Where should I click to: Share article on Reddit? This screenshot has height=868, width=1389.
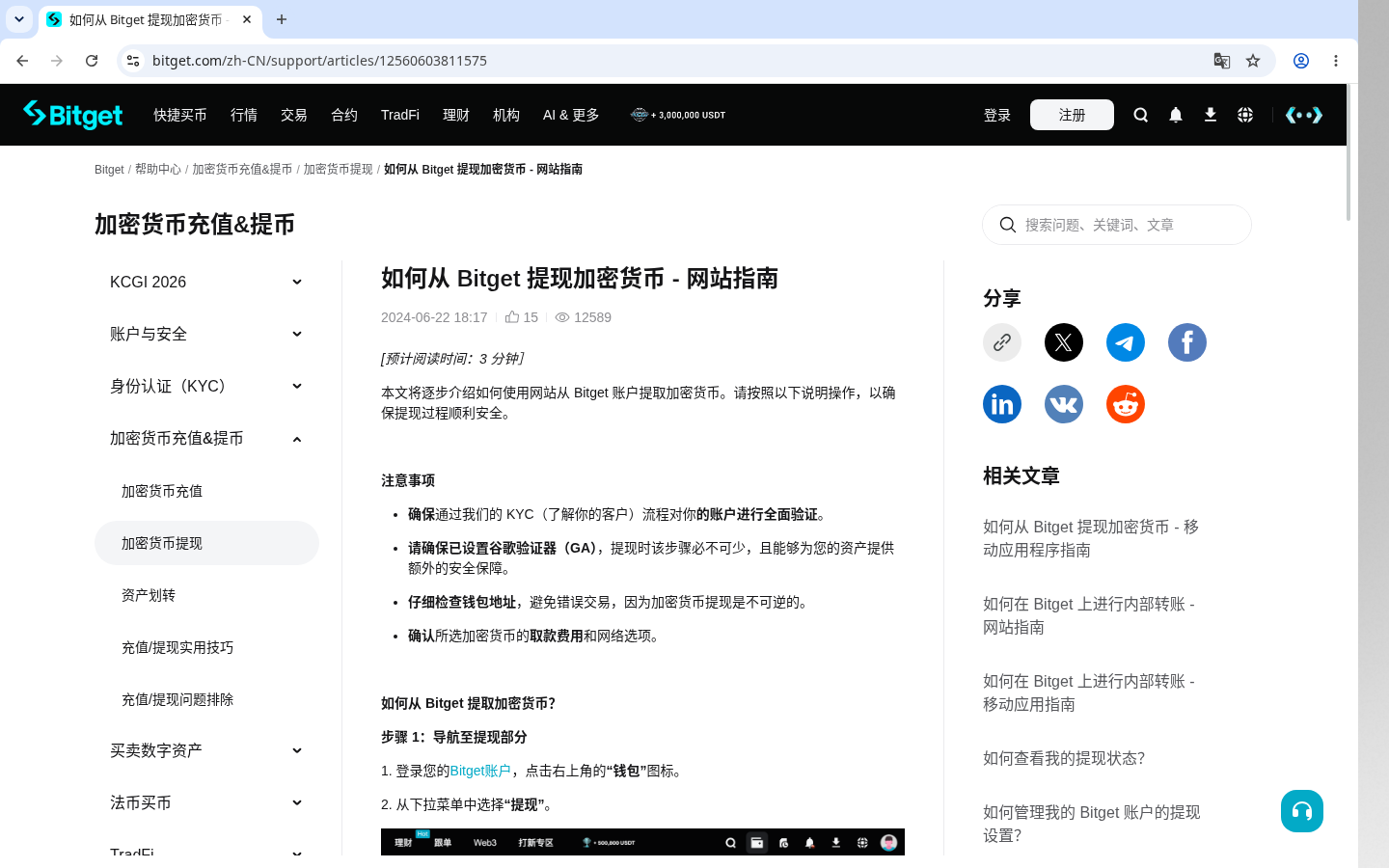tap(1125, 404)
